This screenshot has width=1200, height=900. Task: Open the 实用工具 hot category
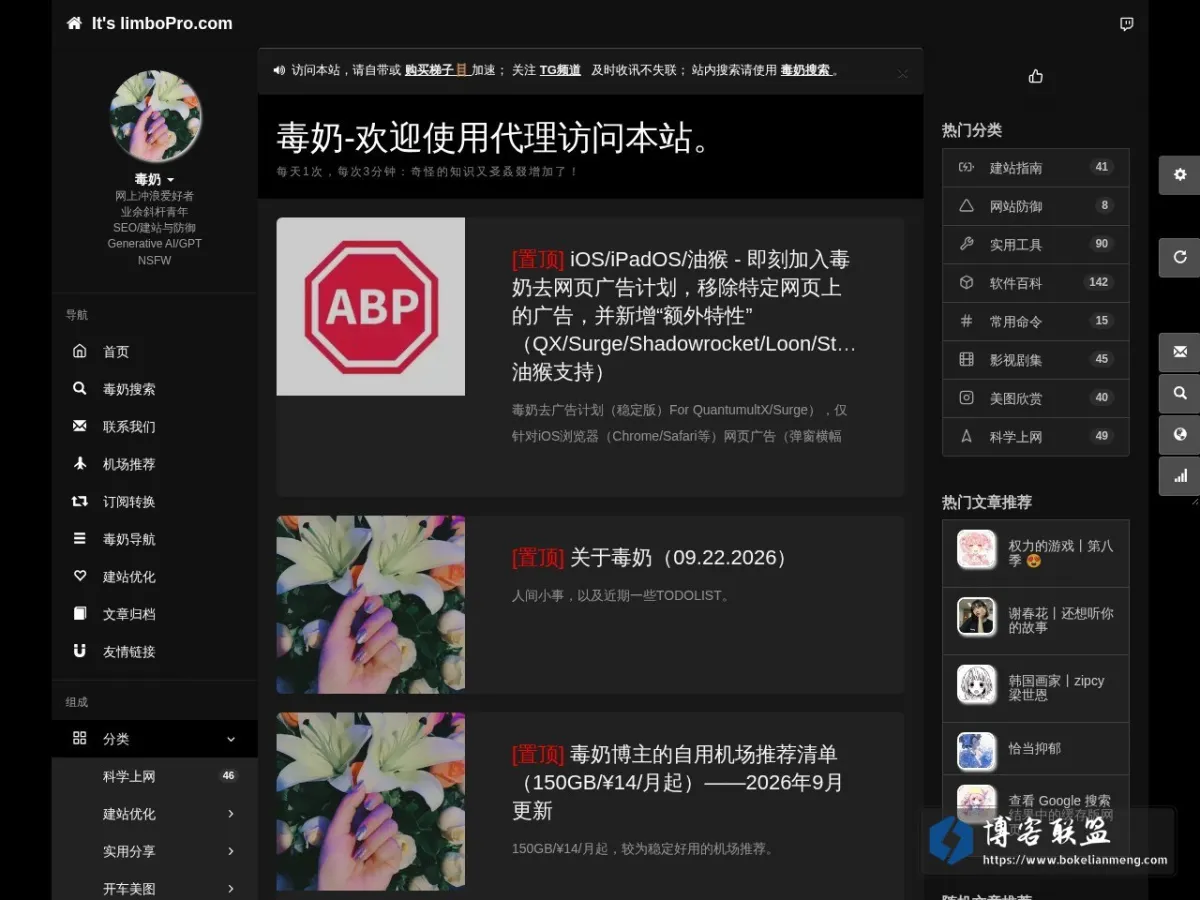click(x=1035, y=244)
